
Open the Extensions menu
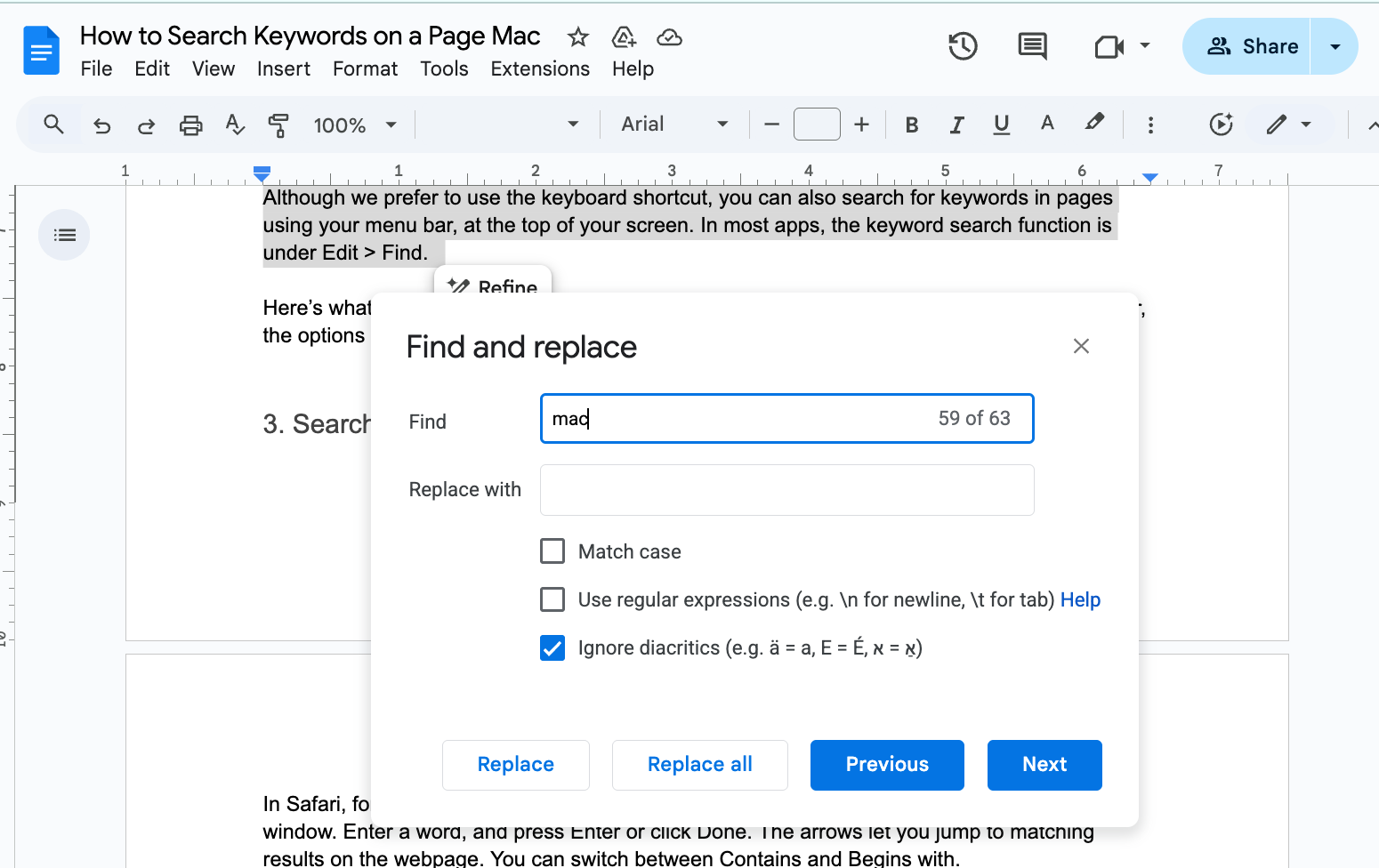click(x=540, y=68)
